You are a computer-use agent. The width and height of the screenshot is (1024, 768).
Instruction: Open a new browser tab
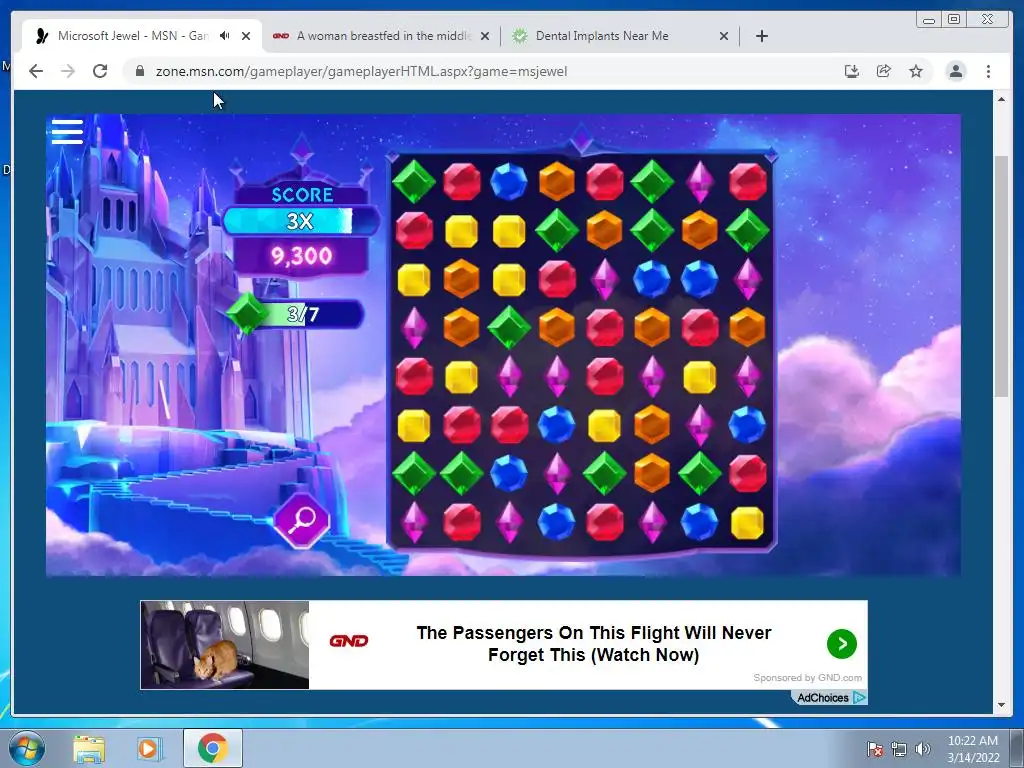(x=761, y=36)
